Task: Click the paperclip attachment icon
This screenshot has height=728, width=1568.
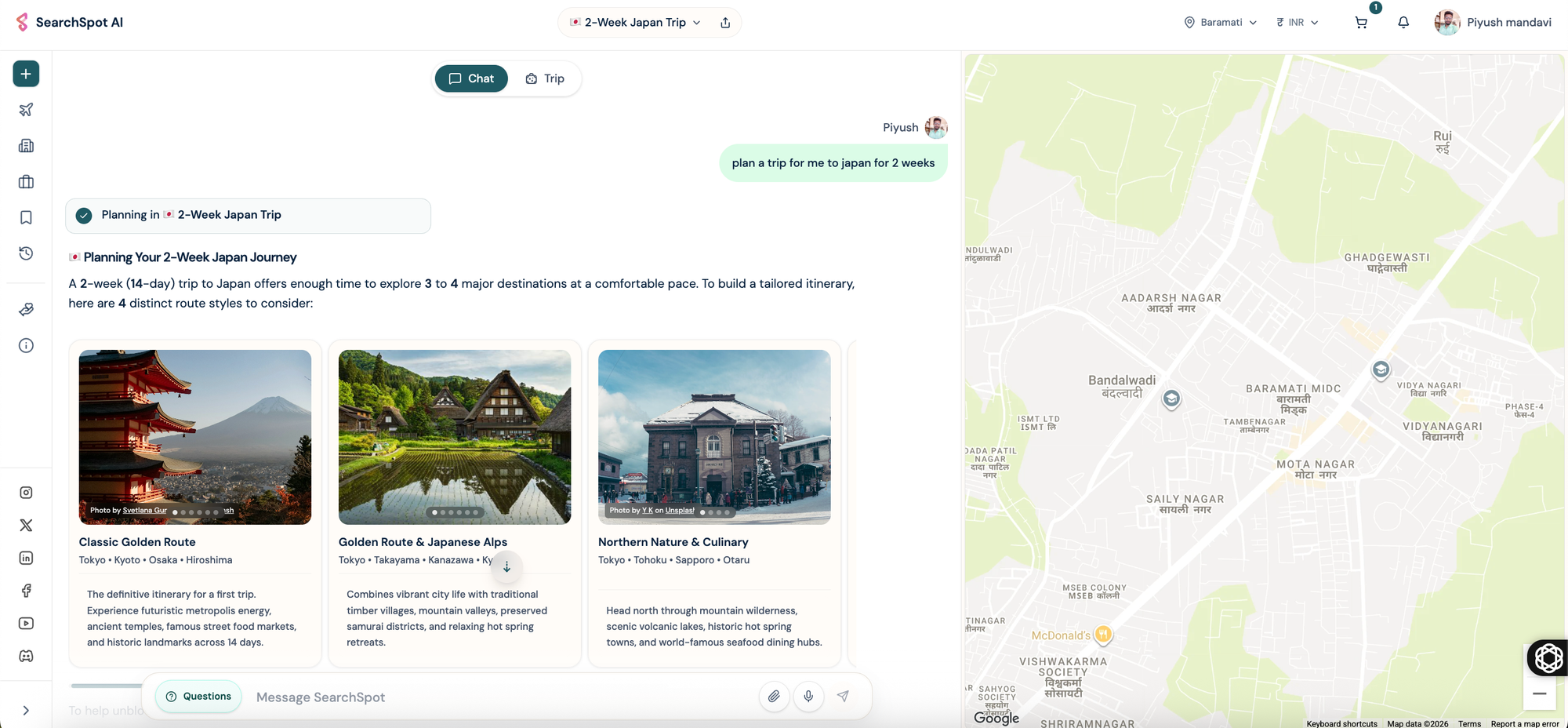Action: tap(774, 697)
